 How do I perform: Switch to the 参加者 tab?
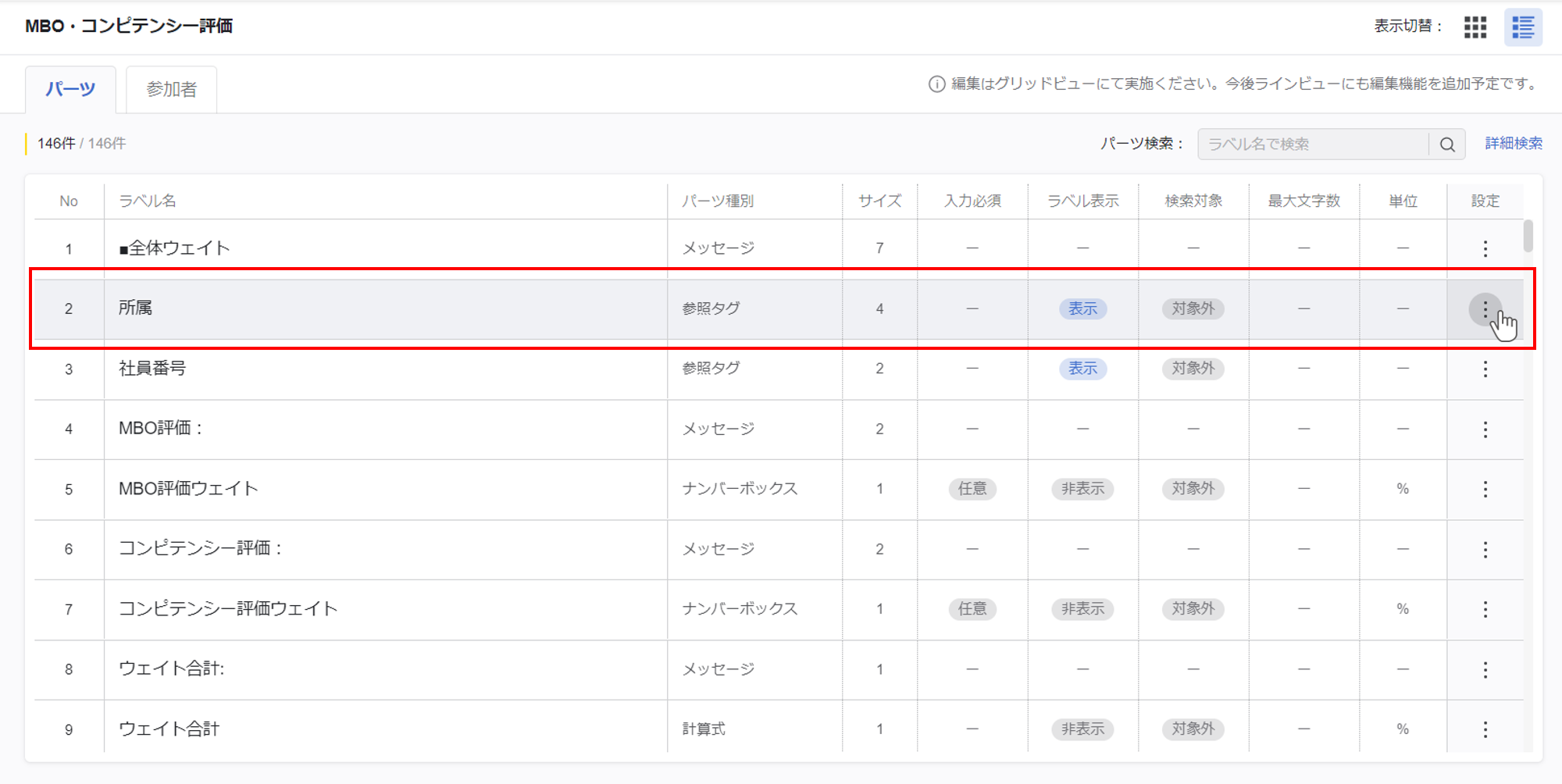[171, 90]
